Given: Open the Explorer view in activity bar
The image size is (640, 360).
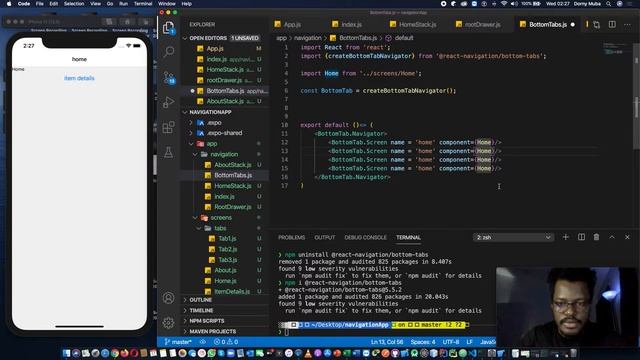Looking at the screenshot, I should (169, 28).
